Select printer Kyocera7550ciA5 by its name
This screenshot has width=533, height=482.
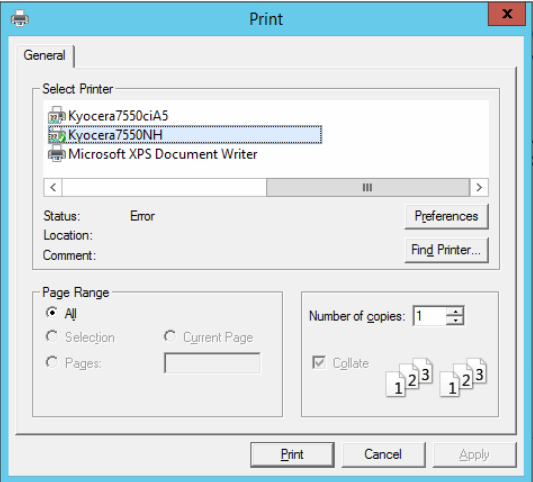(x=118, y=116)
